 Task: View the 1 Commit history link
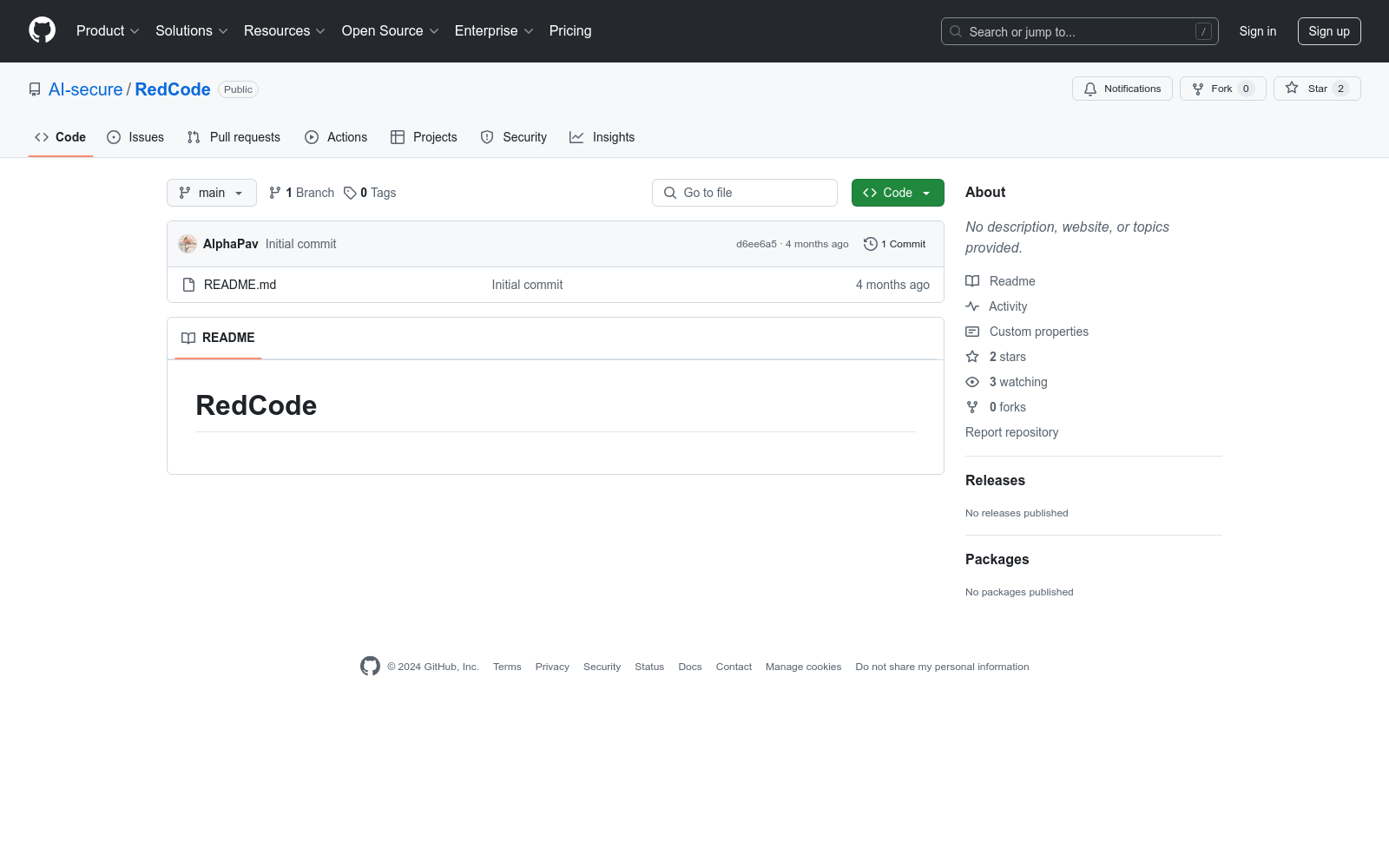895,244
